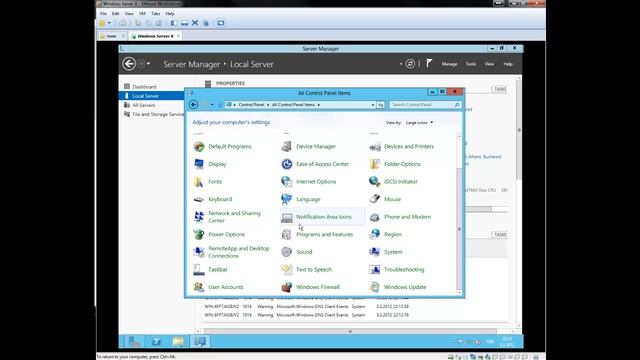Viewport: 640px width, 360px height.
Task: Open Server Manager notifications flag
Action: 429,63
